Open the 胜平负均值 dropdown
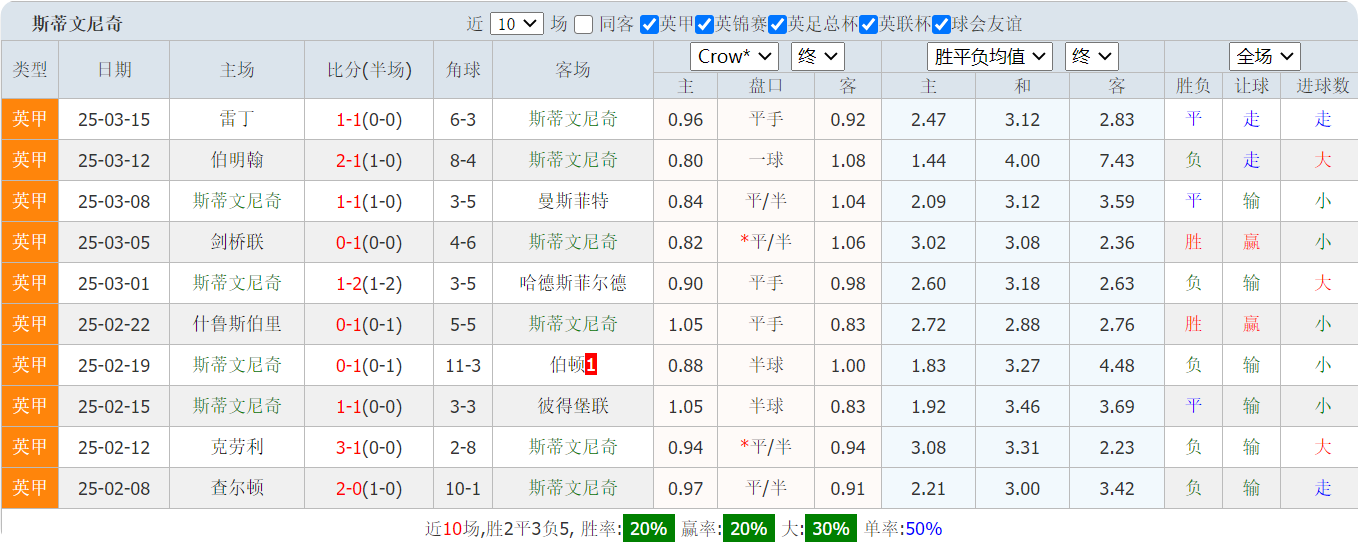Screen dimensions: 1358x544 [x=989, y=57]
